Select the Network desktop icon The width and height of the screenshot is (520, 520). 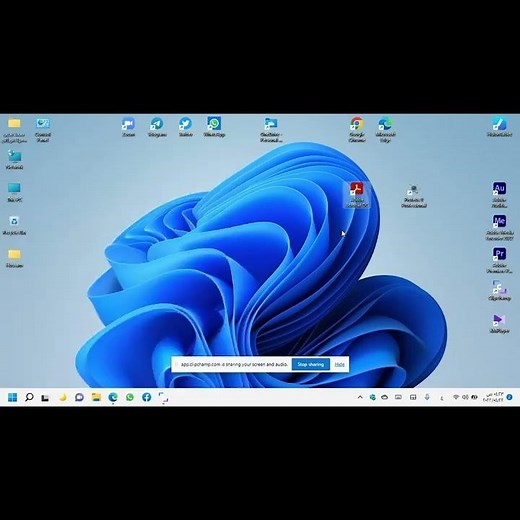pos(14,159)
